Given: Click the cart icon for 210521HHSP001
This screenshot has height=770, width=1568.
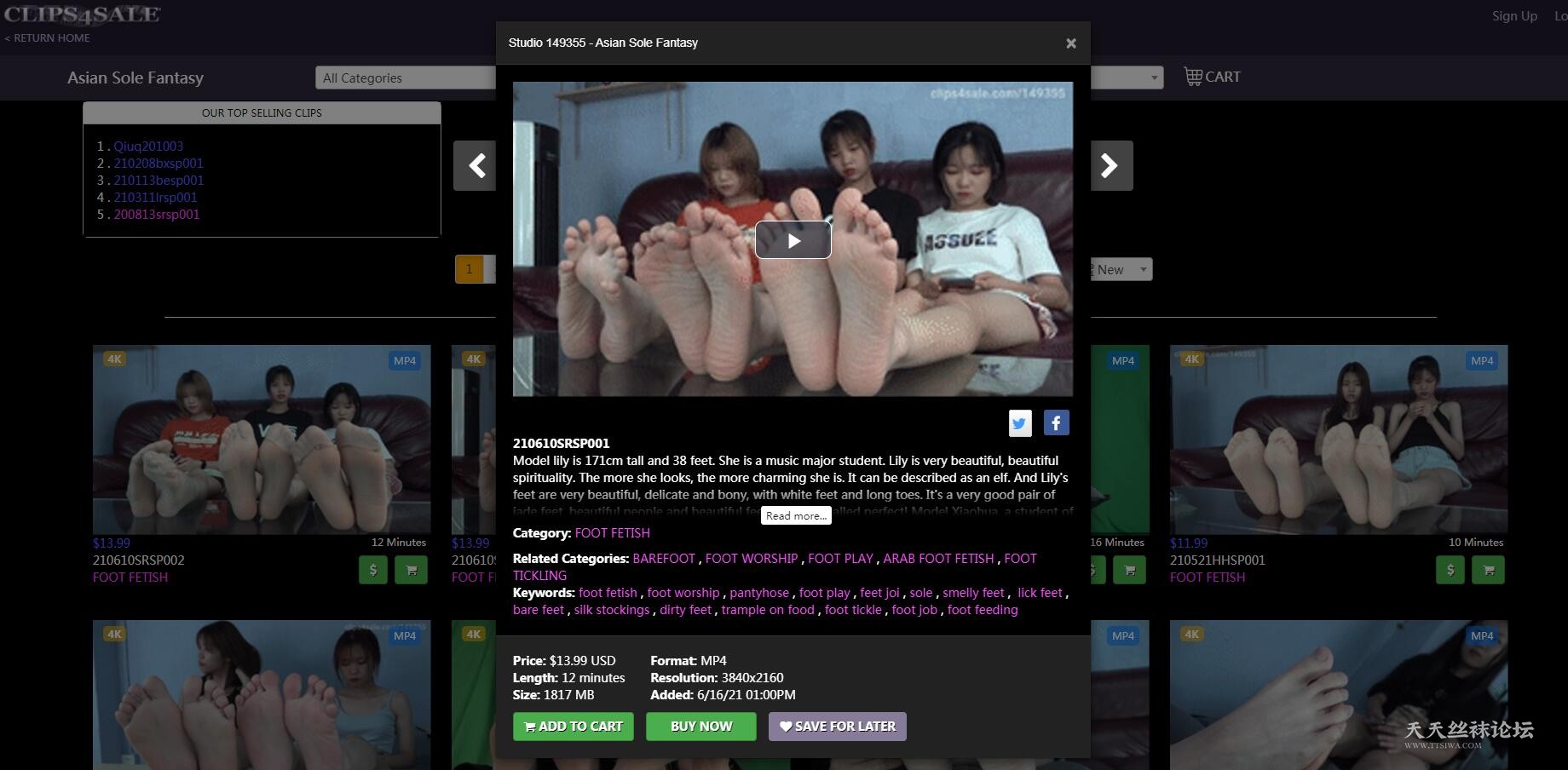Looking at the screenshot, I should [x=1488, y=570].
